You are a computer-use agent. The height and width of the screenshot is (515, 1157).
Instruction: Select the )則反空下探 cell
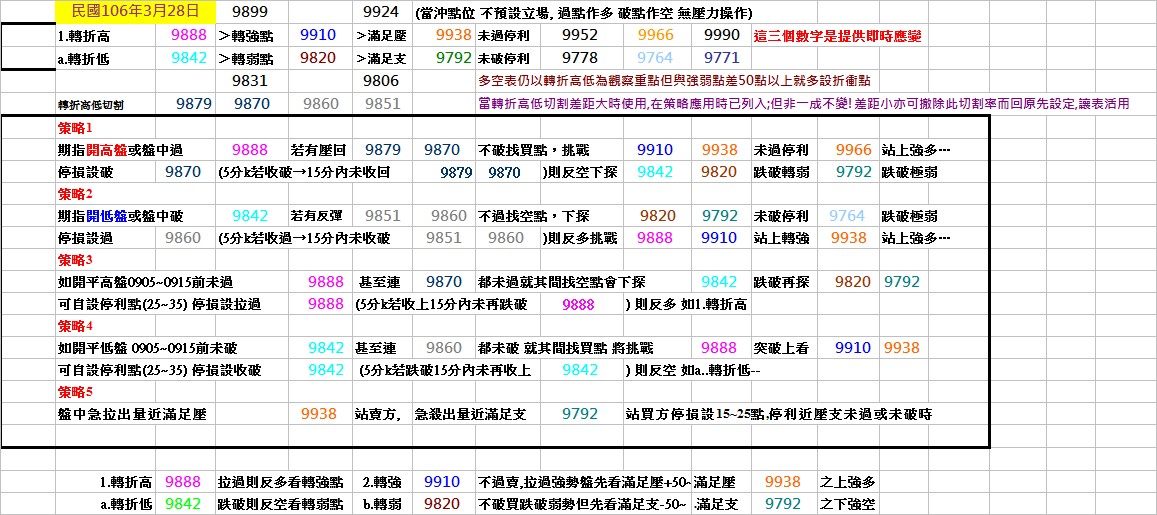pyautogui.click(x=581, y=173)
